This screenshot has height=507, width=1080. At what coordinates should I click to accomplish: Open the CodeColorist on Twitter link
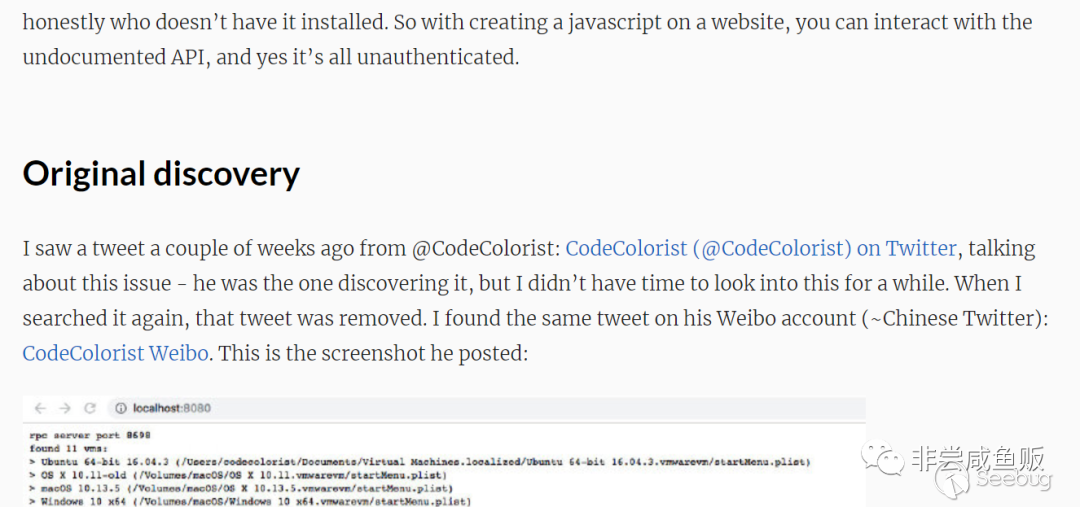pos(760,248)
